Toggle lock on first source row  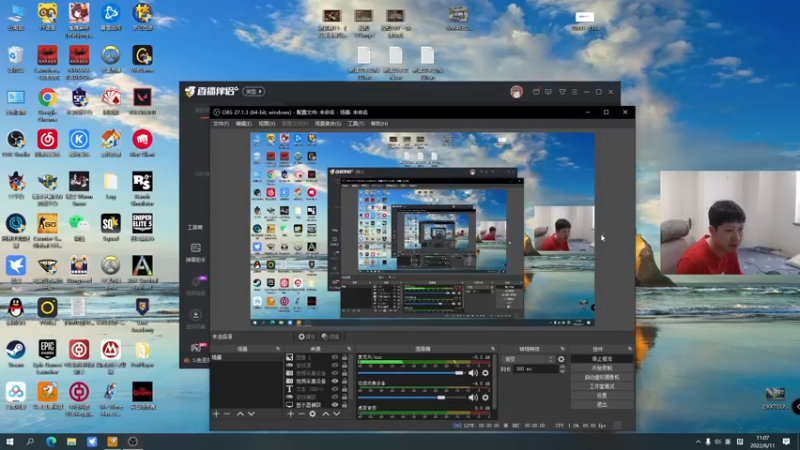(344, 358)
